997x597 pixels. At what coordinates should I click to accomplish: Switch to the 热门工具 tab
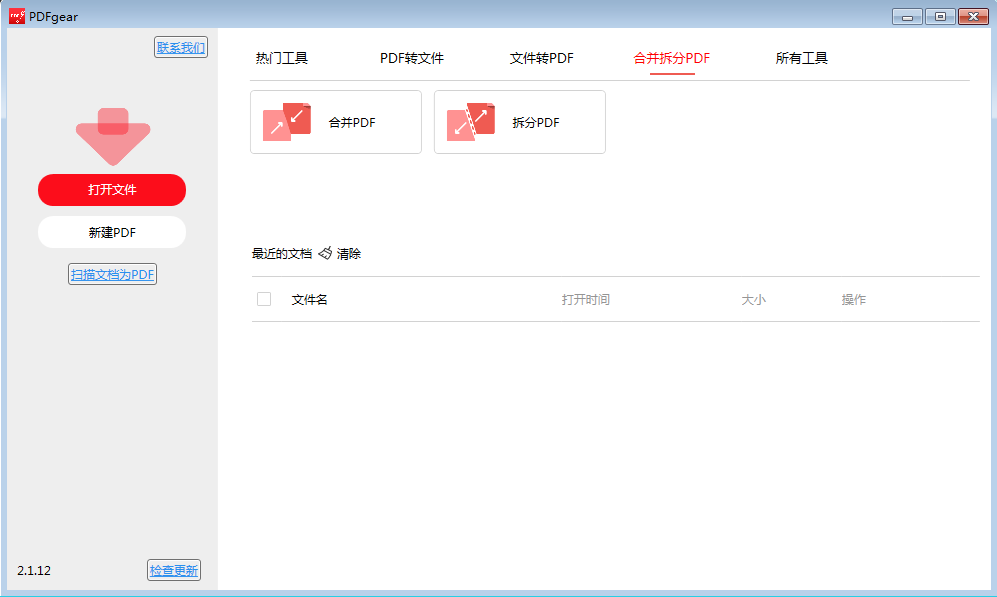tap(282, 58)
